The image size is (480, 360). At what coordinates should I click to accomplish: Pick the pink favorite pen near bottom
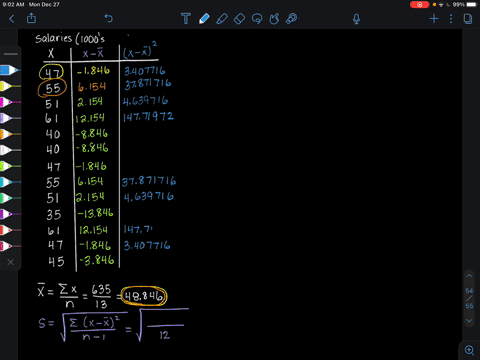pyautogui.click(x=10, y=246)
